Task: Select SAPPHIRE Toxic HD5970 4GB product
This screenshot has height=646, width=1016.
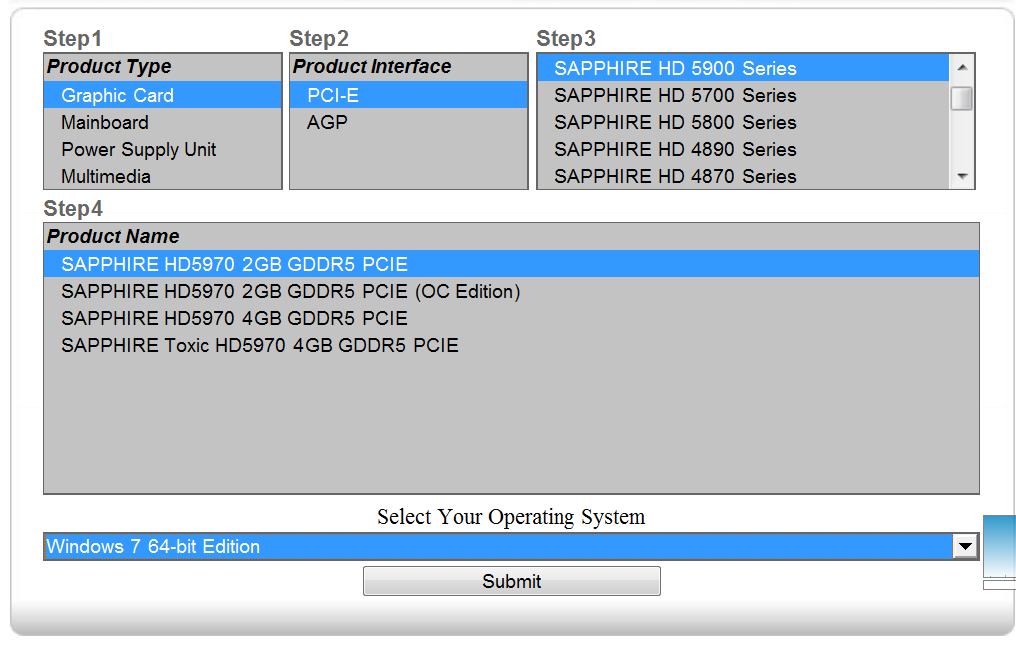Action: pos(511,345)
